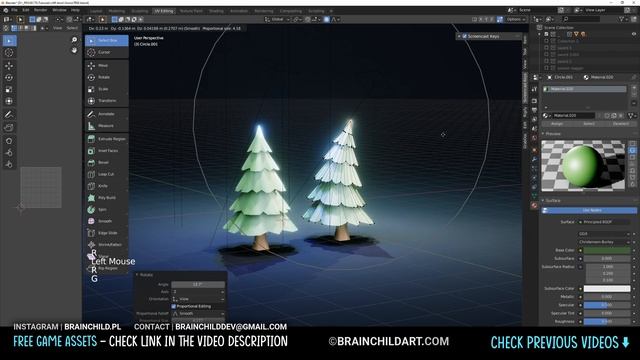The width and height of the screenshot is (640, 360).
Task: Toggle the Screencast Keys checkbox
Action: tap(464, 36)
